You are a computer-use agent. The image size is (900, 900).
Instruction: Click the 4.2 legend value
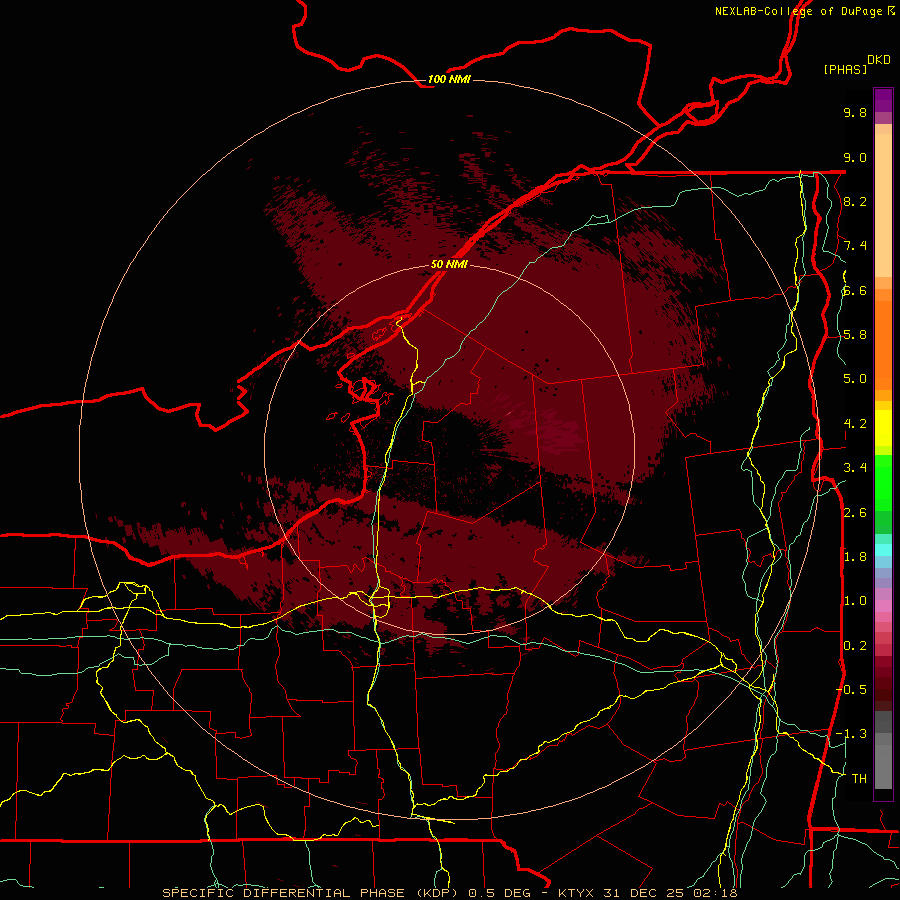click(855, 424)
